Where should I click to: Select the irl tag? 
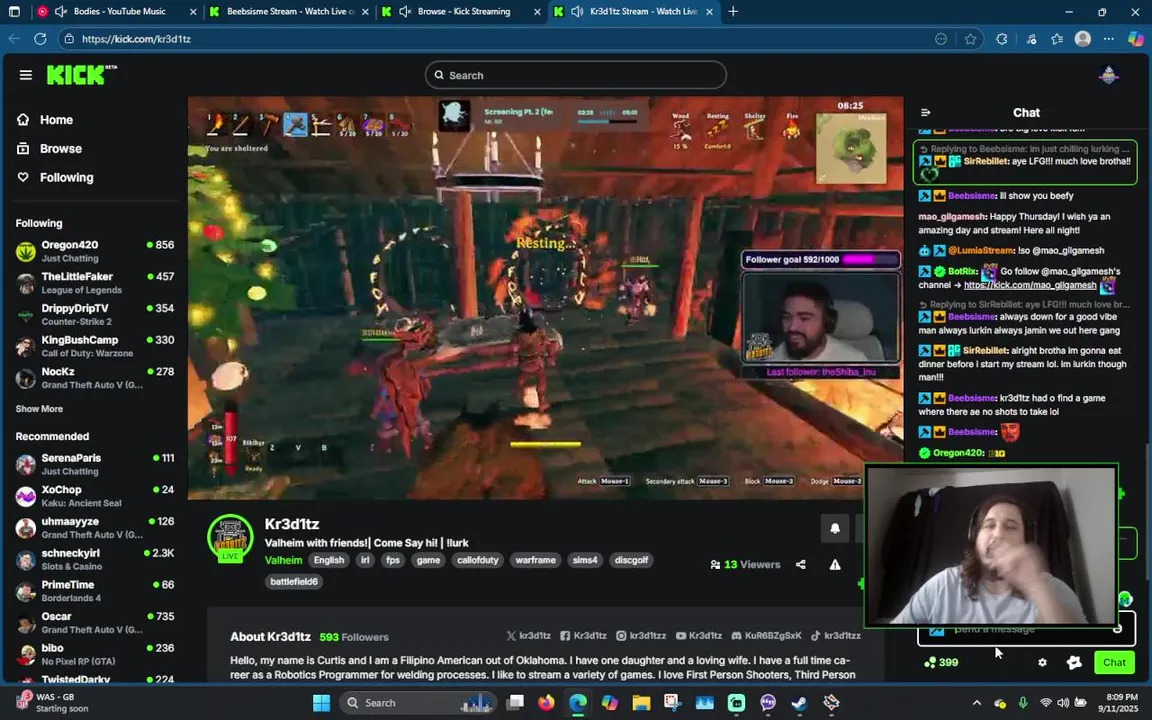pyautogui.click(x=364, y=560)
